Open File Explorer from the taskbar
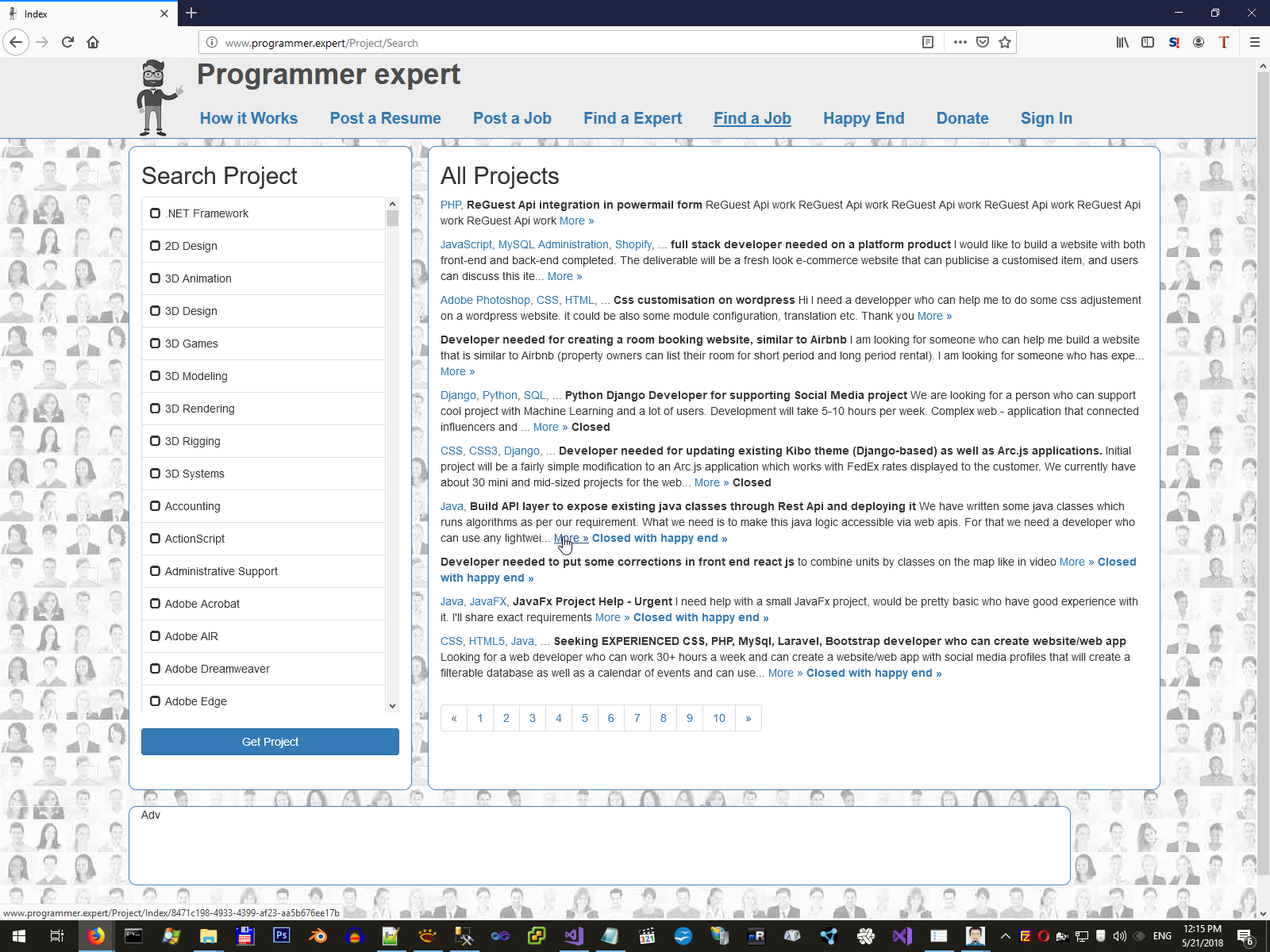 coord(208,936)
